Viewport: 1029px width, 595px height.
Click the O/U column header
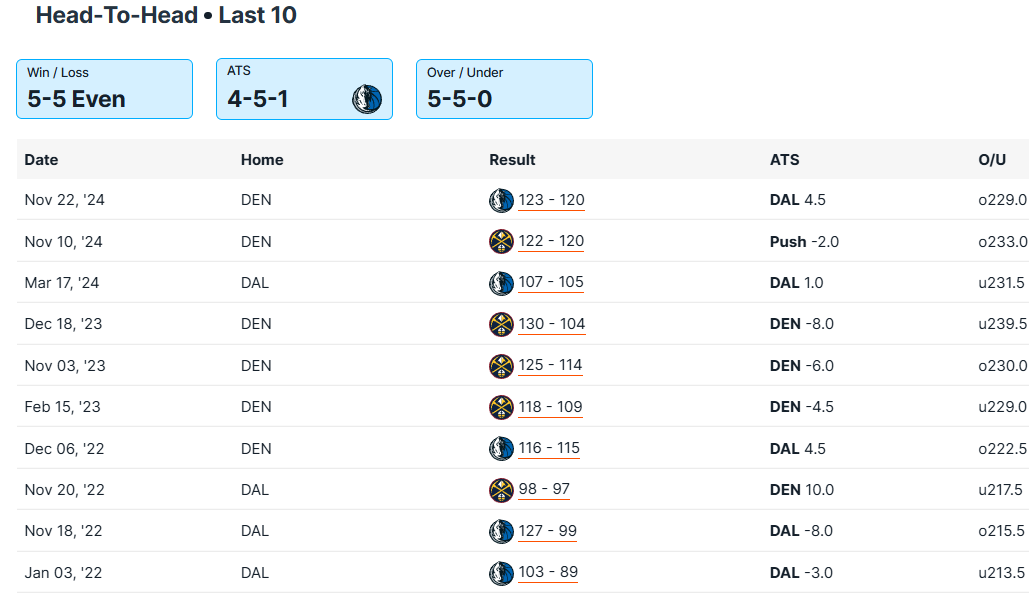pos(992,160)
